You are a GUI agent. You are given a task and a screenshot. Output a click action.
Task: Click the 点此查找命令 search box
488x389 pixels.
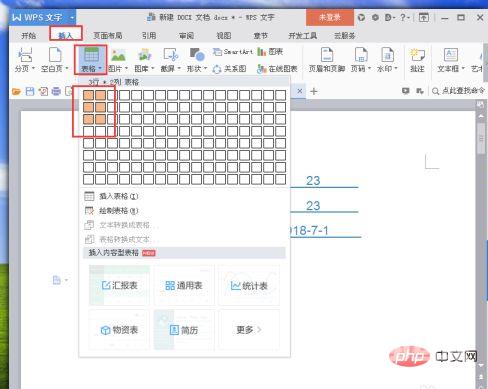[x=458, y=91]
